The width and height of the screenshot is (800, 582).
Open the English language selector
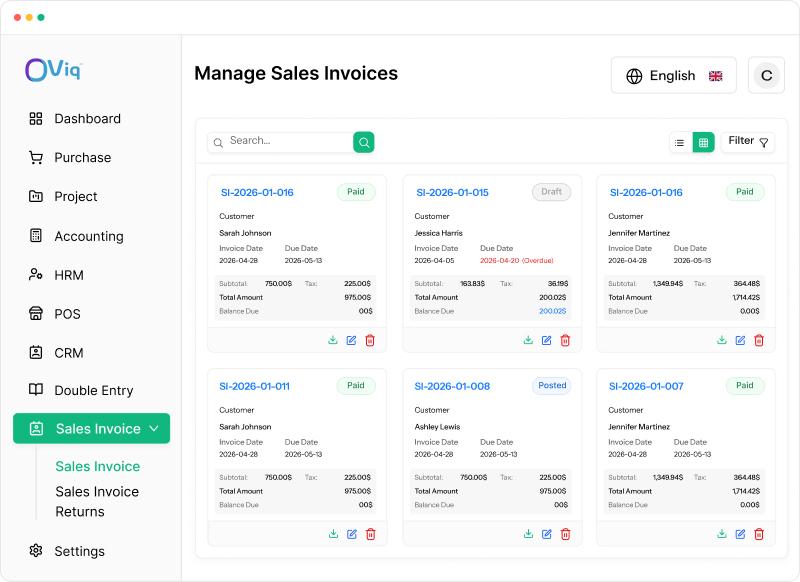pyautogui.click(x=673, y=75)
